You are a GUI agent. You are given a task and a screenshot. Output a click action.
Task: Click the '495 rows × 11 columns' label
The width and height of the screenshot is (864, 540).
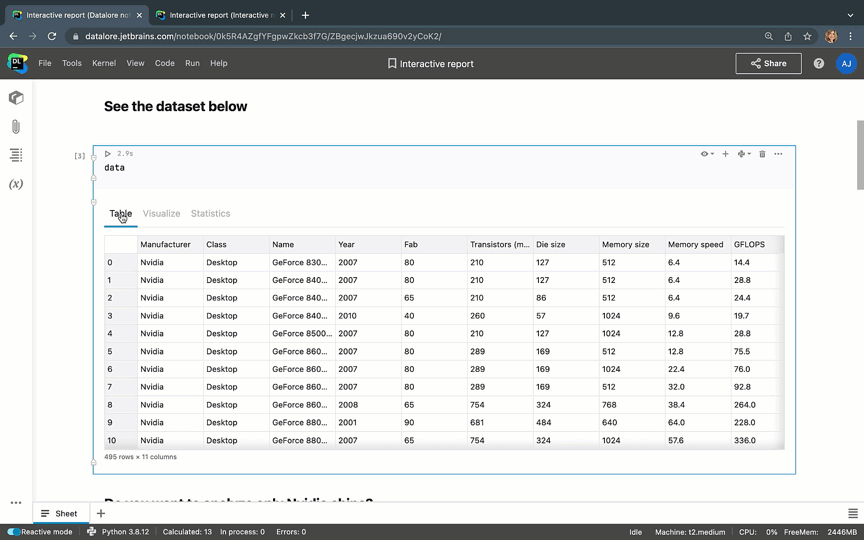coord(141,457)
